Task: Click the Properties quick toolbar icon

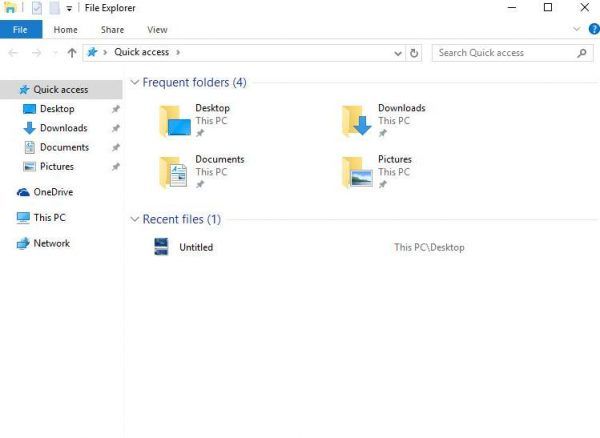Action: (37, 8)
